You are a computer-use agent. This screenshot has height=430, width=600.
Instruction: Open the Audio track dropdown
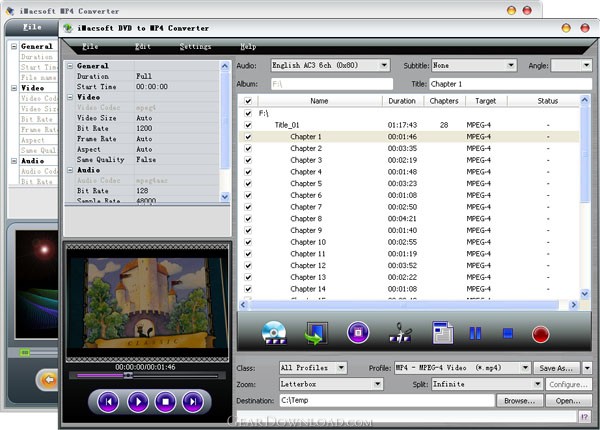(384, 65)
